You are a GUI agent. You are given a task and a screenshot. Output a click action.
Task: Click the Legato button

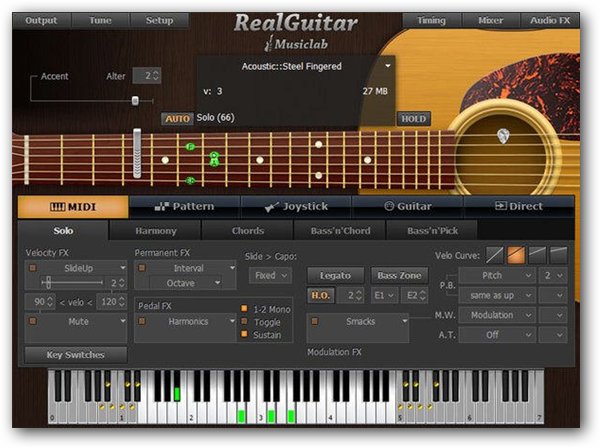pyautogui.click(x=335, y=275)
